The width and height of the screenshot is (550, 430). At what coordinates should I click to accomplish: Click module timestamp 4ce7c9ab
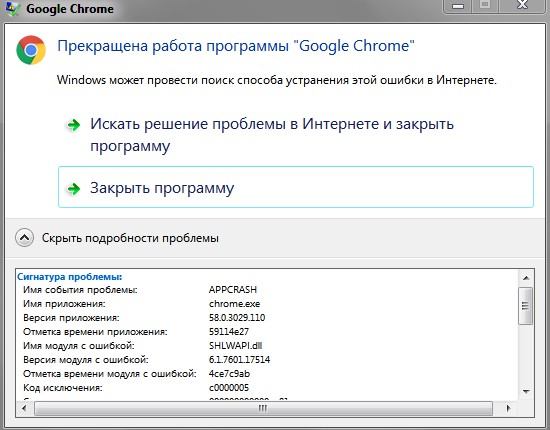pyautogui.click(x=229, y=374)
